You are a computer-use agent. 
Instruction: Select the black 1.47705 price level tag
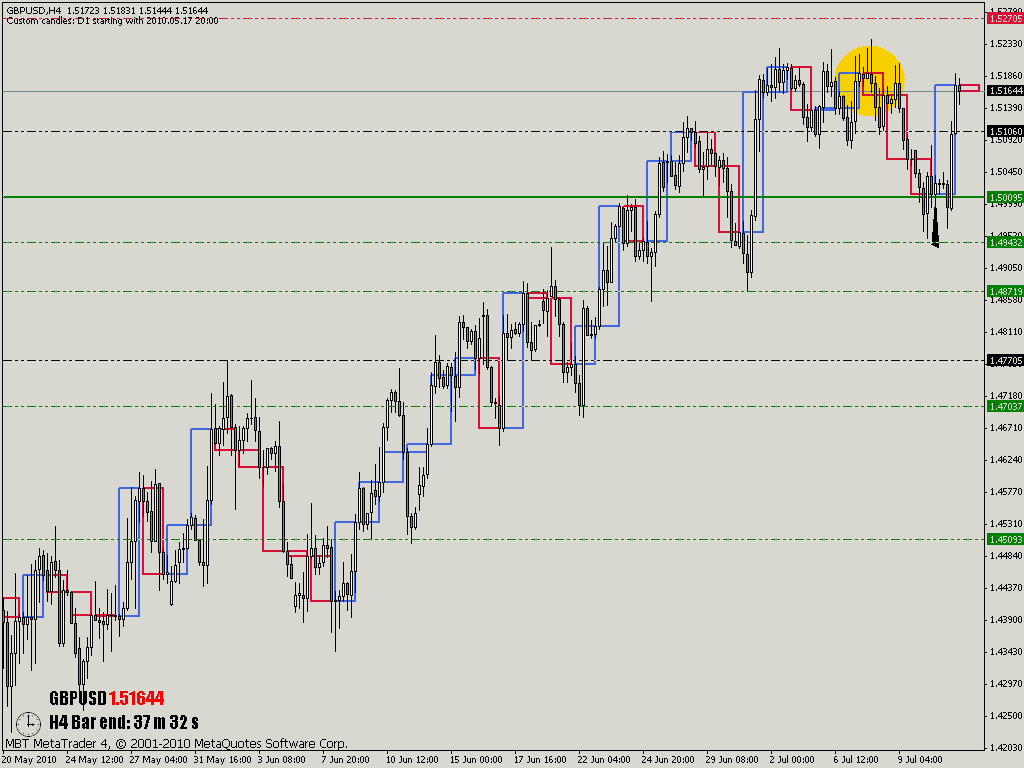pyautogui.click(x=1005, y=360)
